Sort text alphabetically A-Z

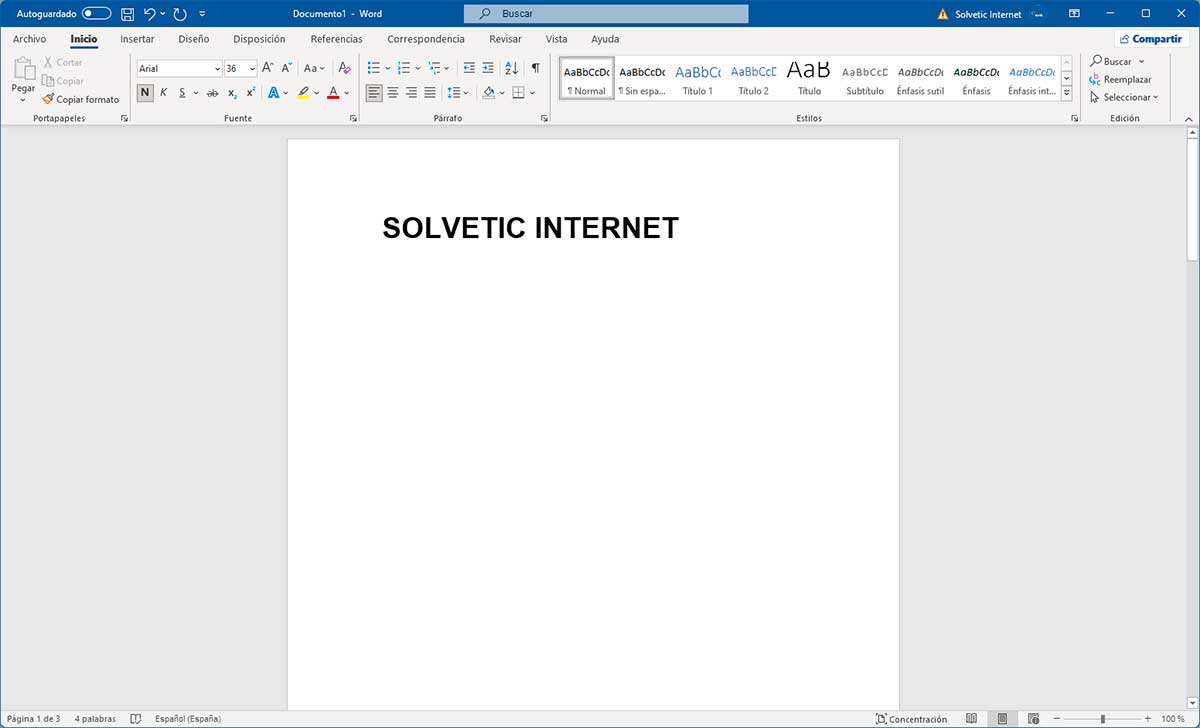(511, 68)
